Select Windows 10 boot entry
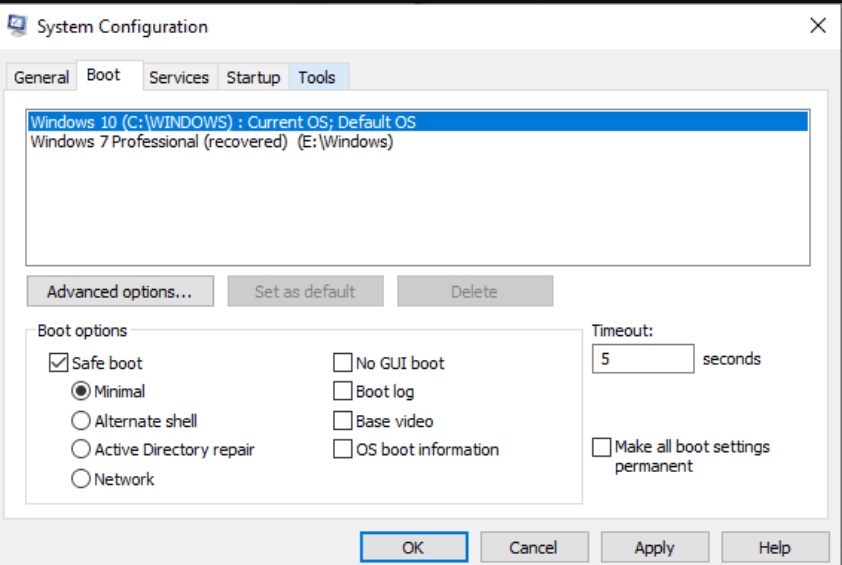 (x=223, y=122)
